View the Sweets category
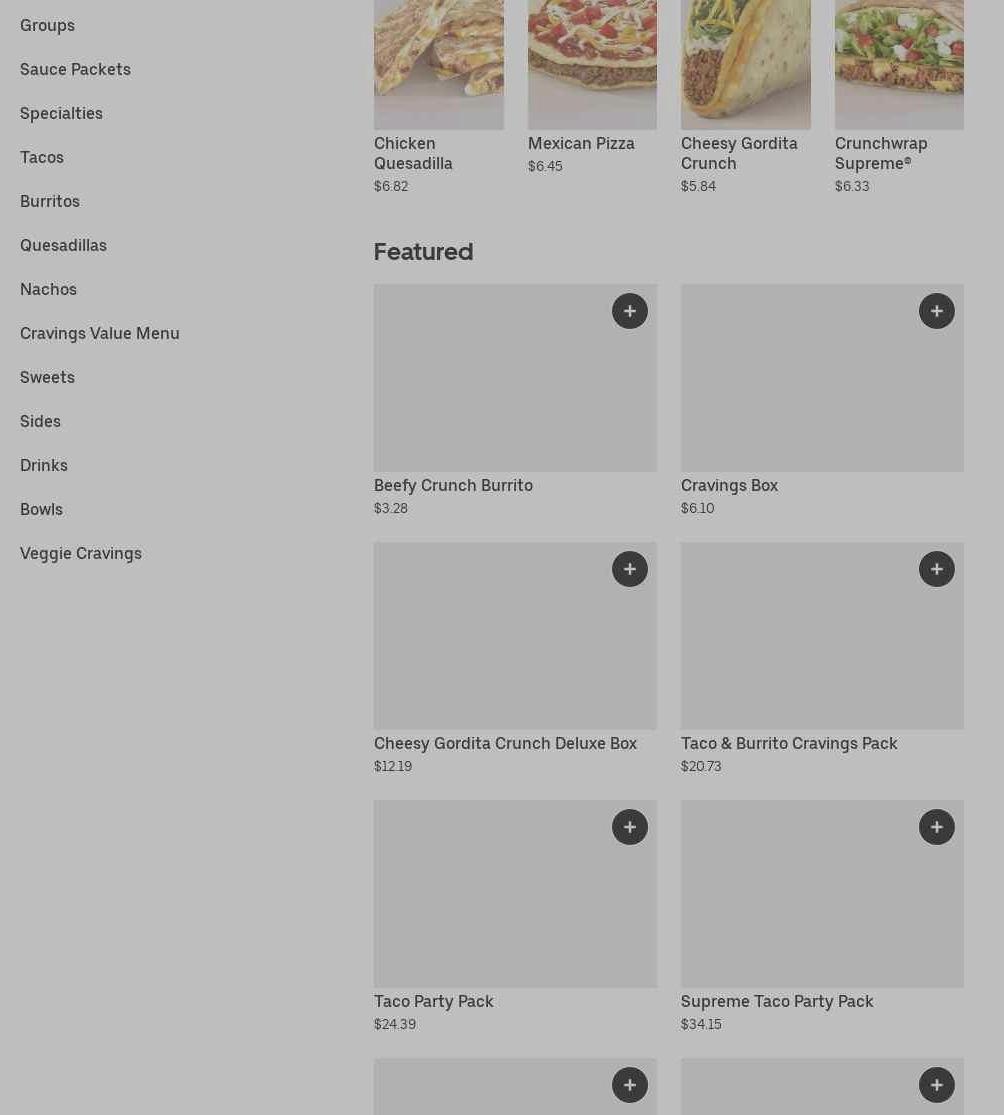1004x1115 pixels. 48,377
